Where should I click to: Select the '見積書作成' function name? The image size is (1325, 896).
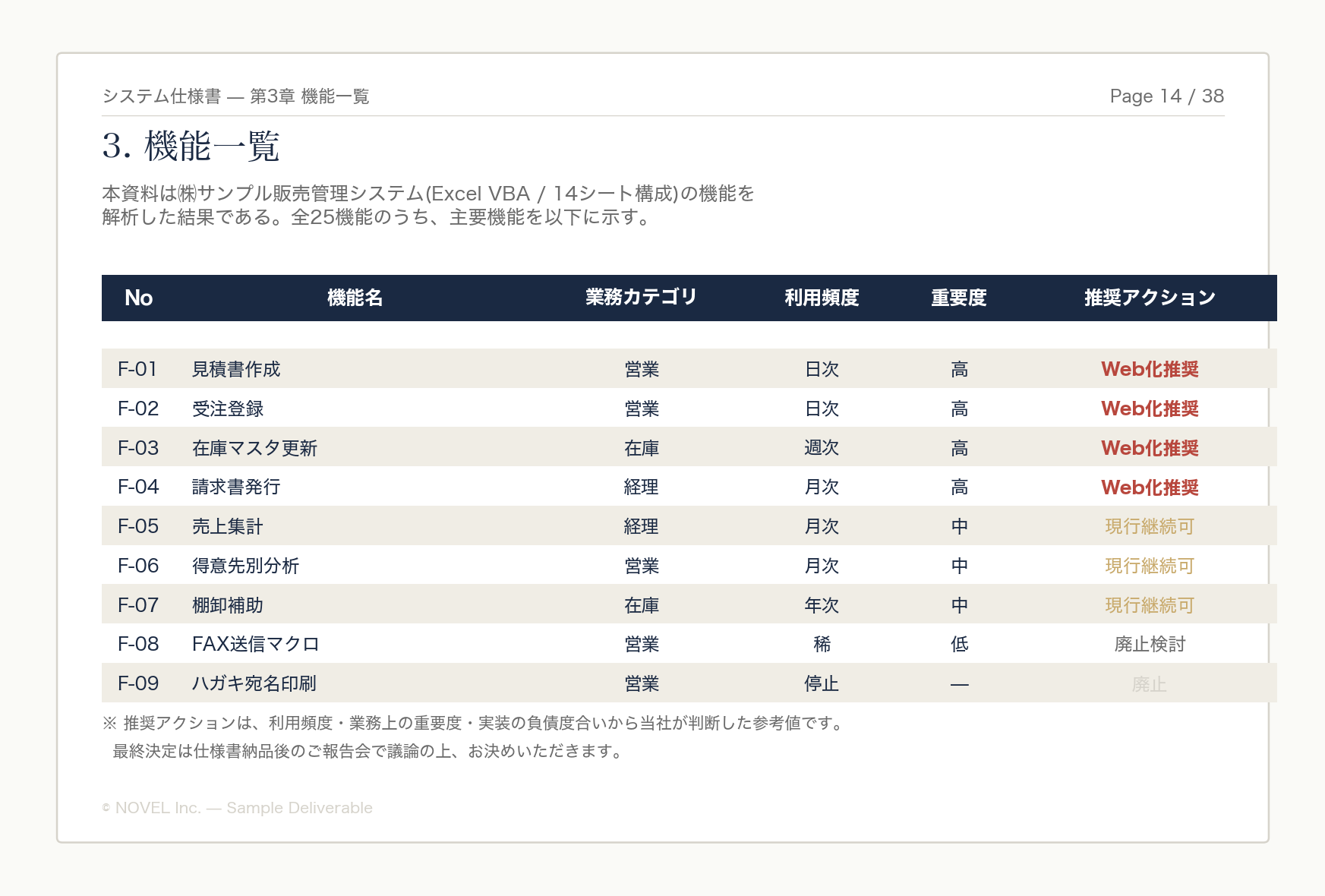(236, 369)
